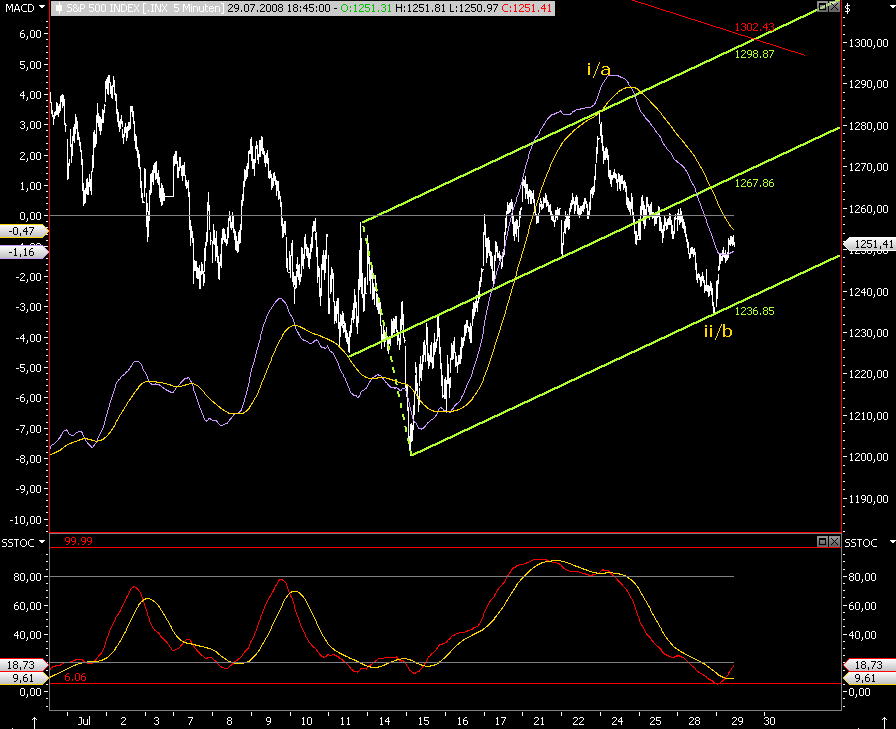Viewport: 896px width, 729px height.
Task: Click the current price tag 1251,41
Action: (870, 244)
